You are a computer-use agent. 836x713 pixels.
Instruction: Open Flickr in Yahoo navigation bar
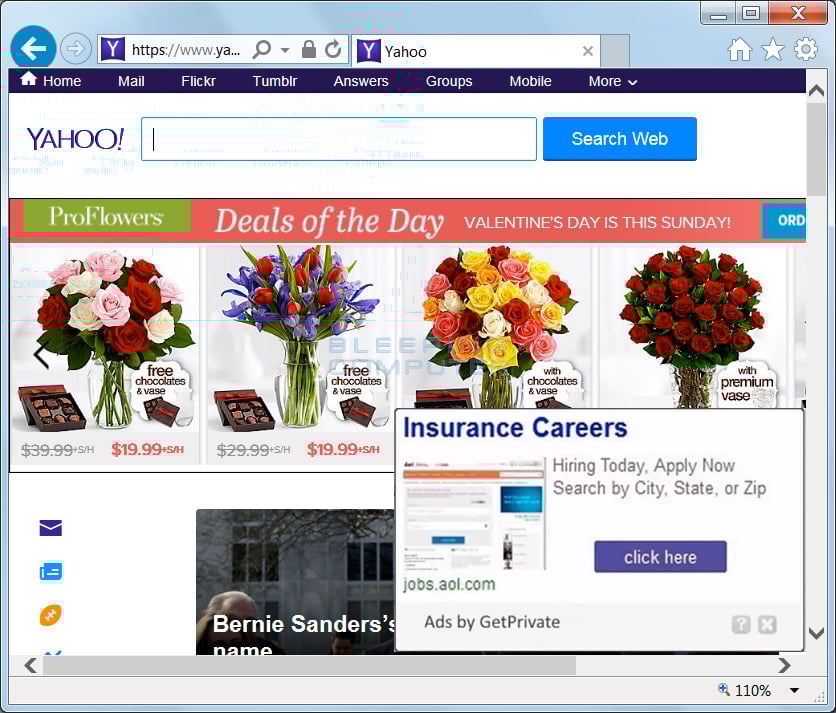click(198, 81)
